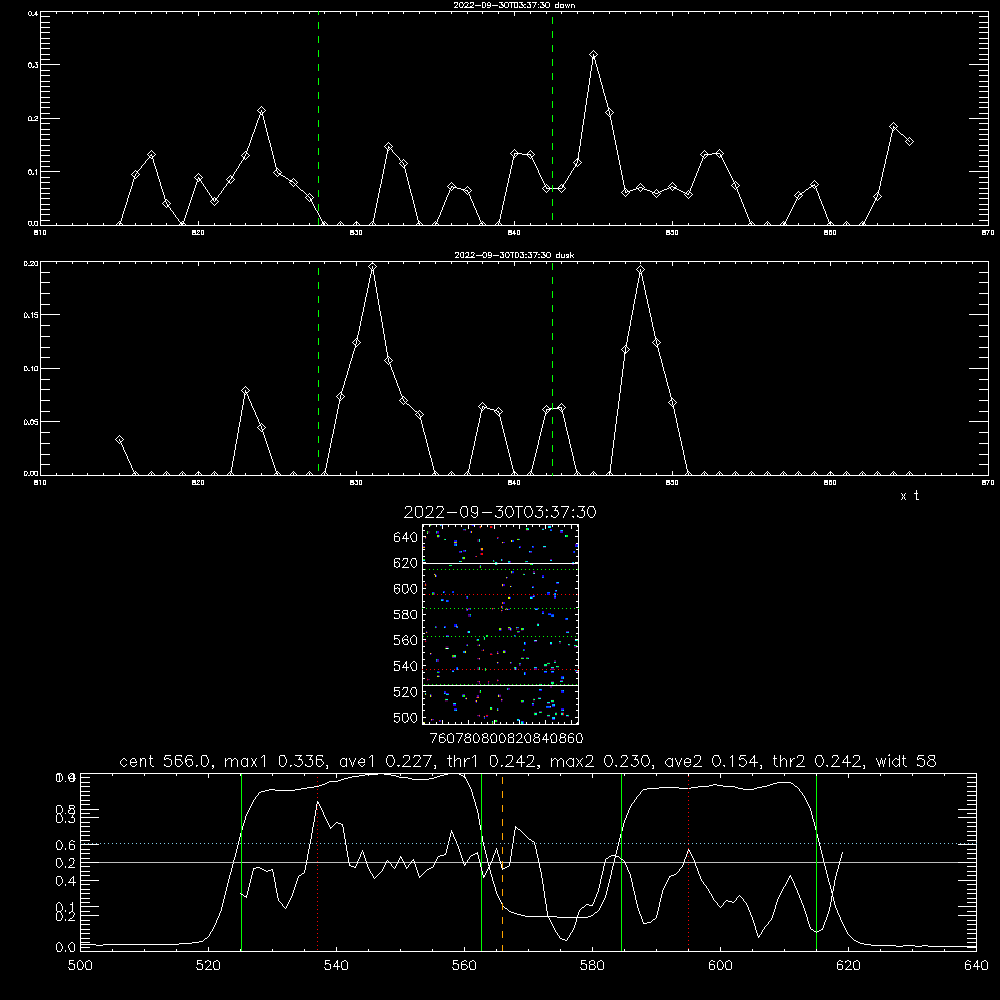This screenshot has height=1000, width=1000.
Task: Click the 560 y-axis label of scatter image
Action: [x=406, y=640]
